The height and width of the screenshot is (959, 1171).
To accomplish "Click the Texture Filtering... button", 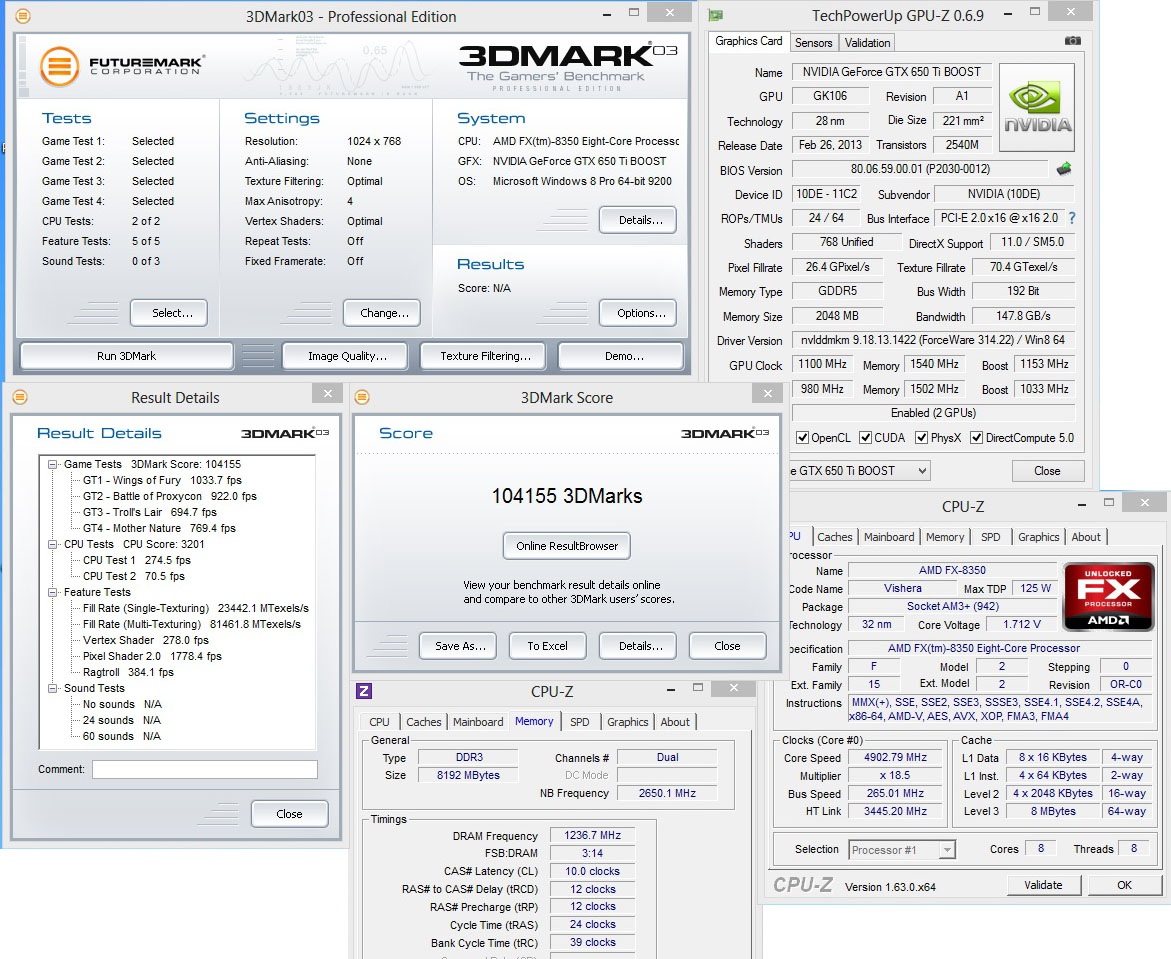I will pos(483,356).
